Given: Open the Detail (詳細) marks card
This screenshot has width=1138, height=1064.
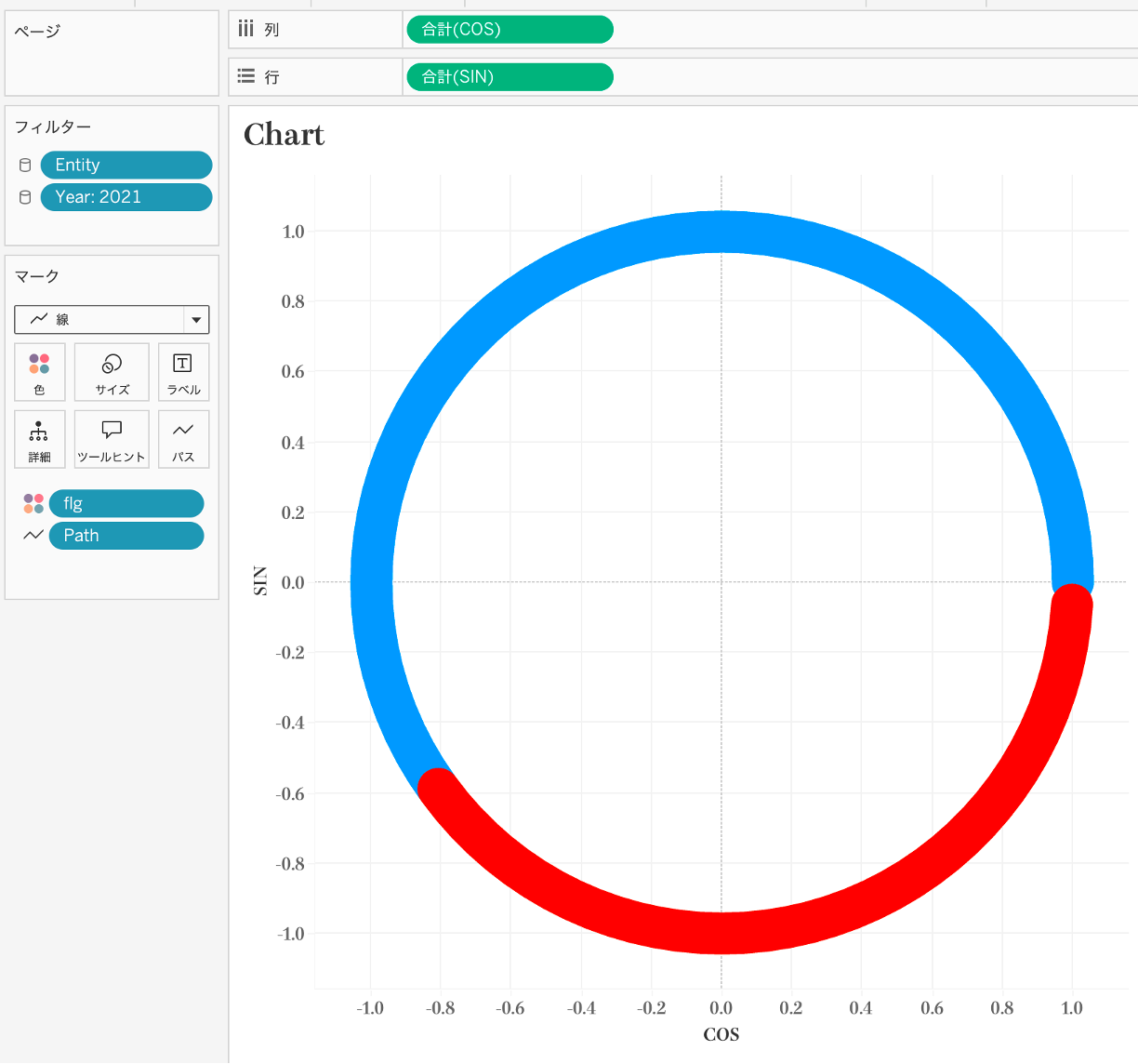Looking at the screenshot, I should [40, 439].
